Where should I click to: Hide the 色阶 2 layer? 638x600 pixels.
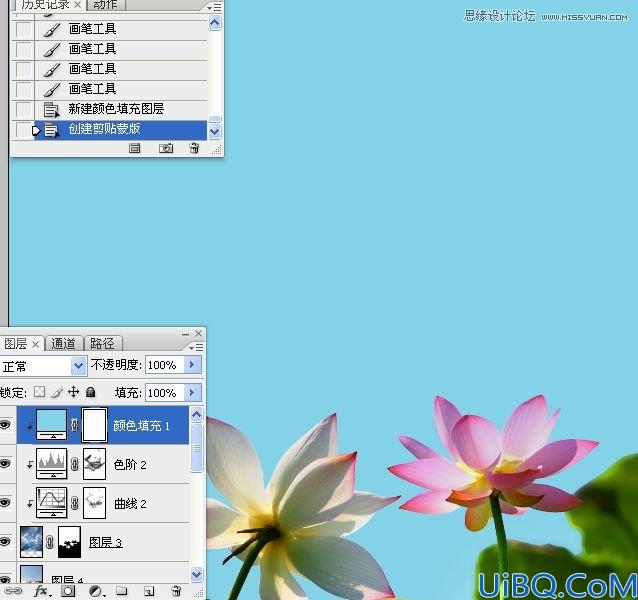click(5, 464)
